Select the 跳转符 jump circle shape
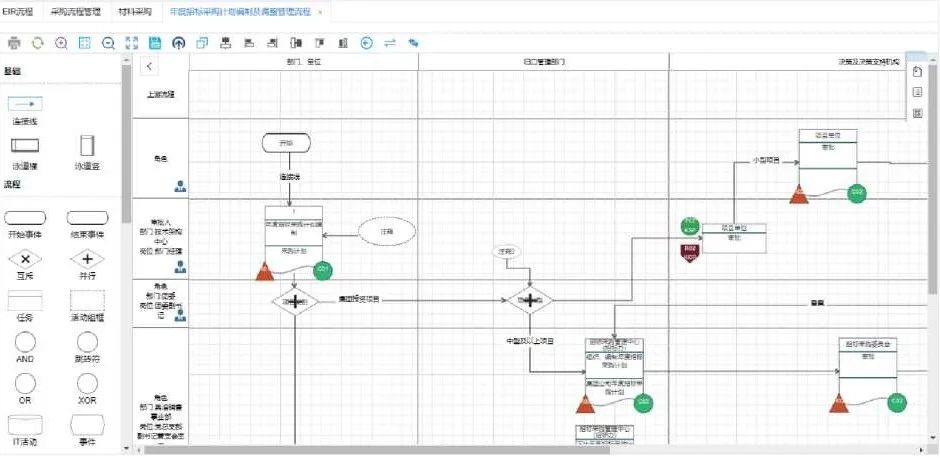Image resolution: width=940 pixels, height=458 pixels. [88, 342]
